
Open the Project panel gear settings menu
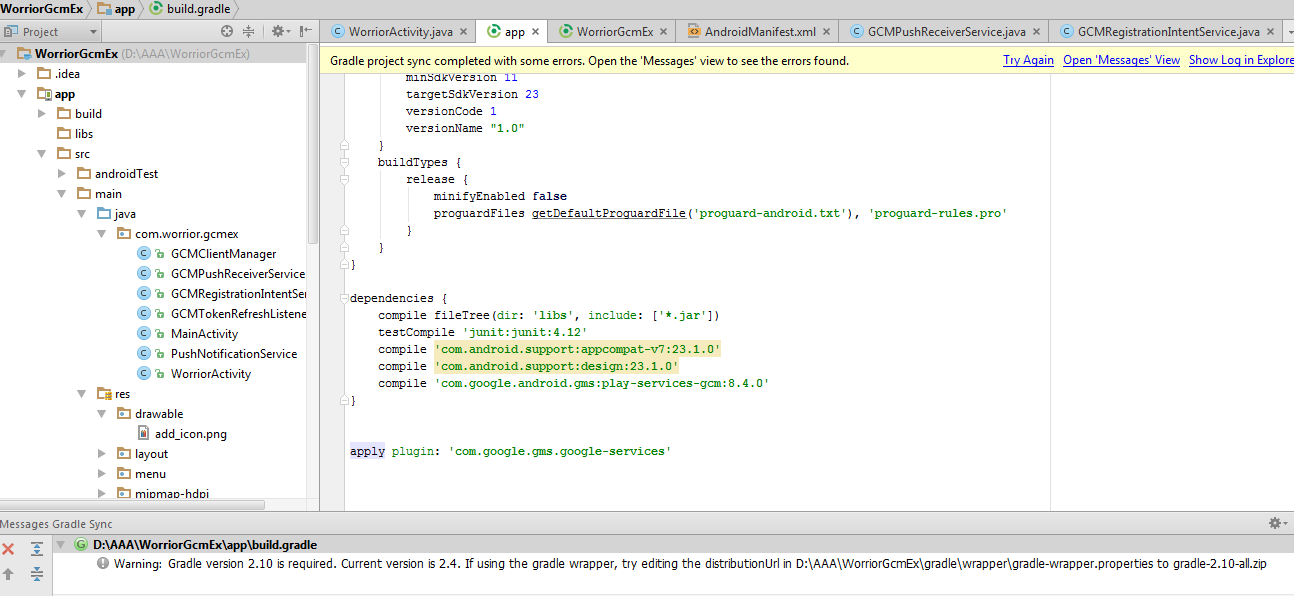coord(279,32)
